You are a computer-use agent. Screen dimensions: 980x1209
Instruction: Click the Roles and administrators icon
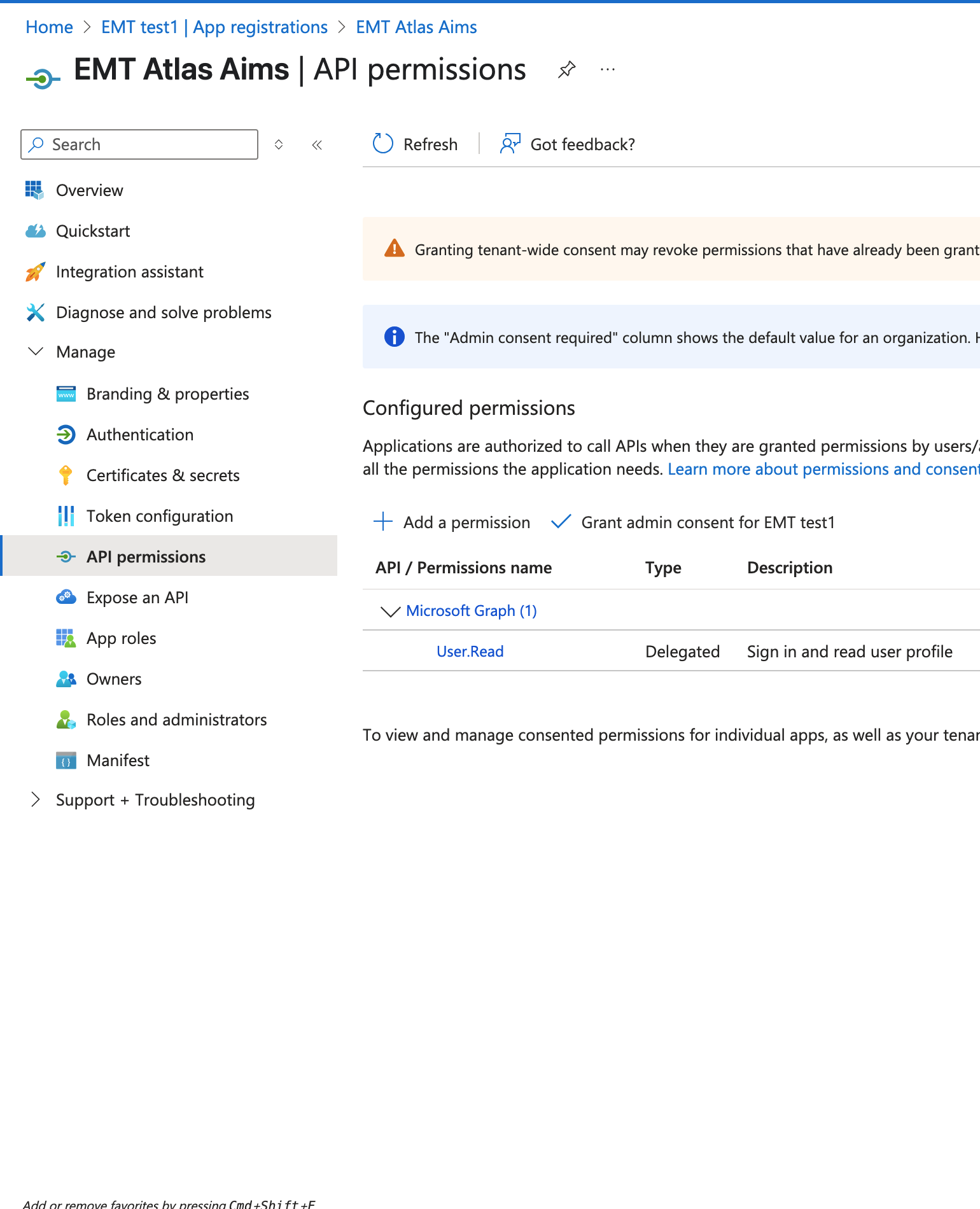click(x=66, y=720)
